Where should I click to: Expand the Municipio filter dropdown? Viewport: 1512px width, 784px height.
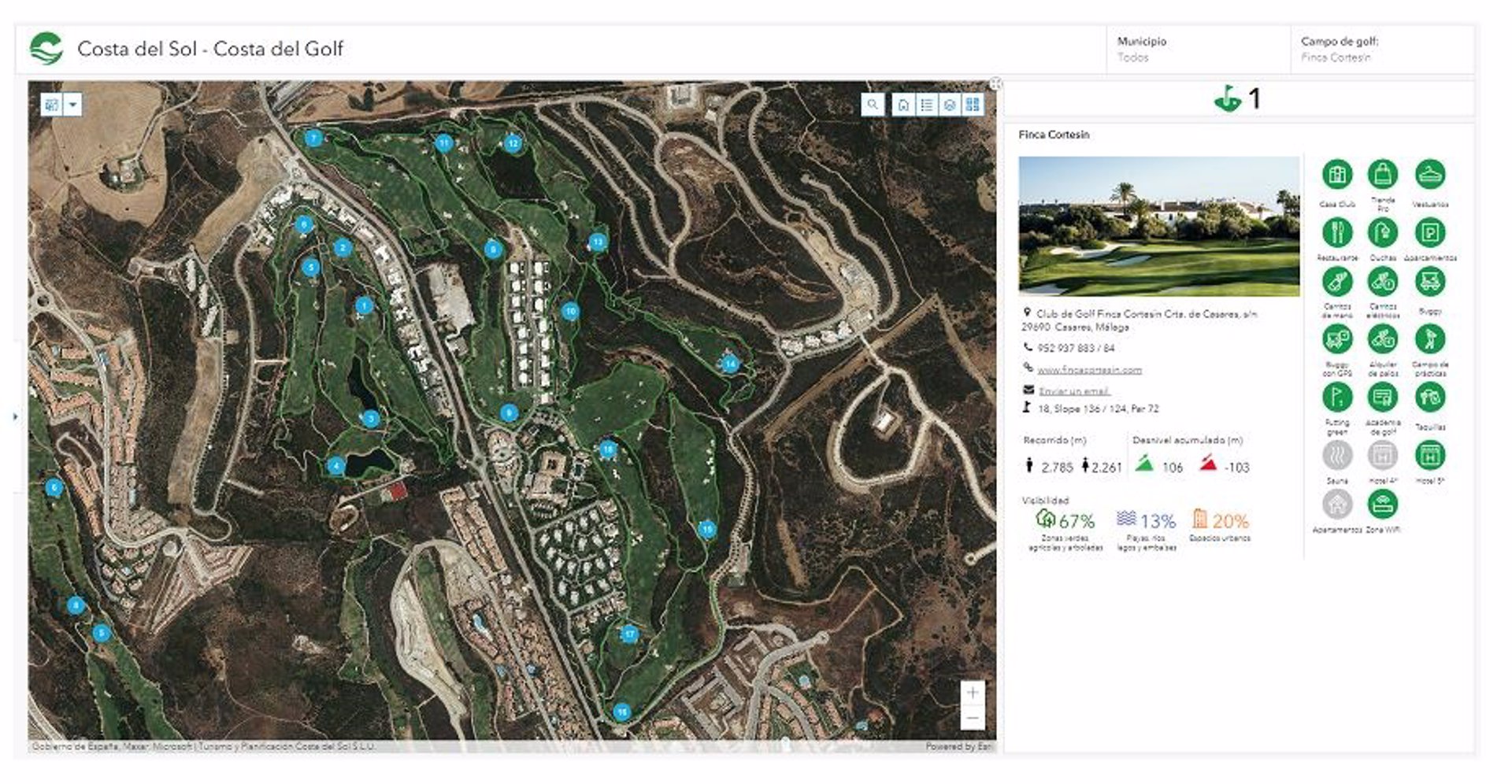coord(1197,50)
